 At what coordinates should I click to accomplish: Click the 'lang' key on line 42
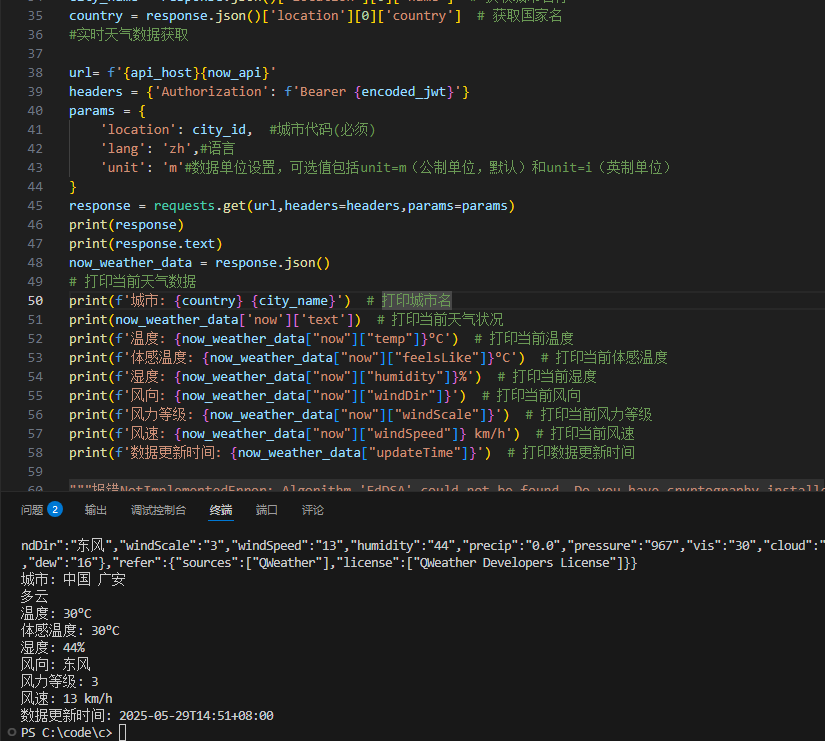(123, 148)
